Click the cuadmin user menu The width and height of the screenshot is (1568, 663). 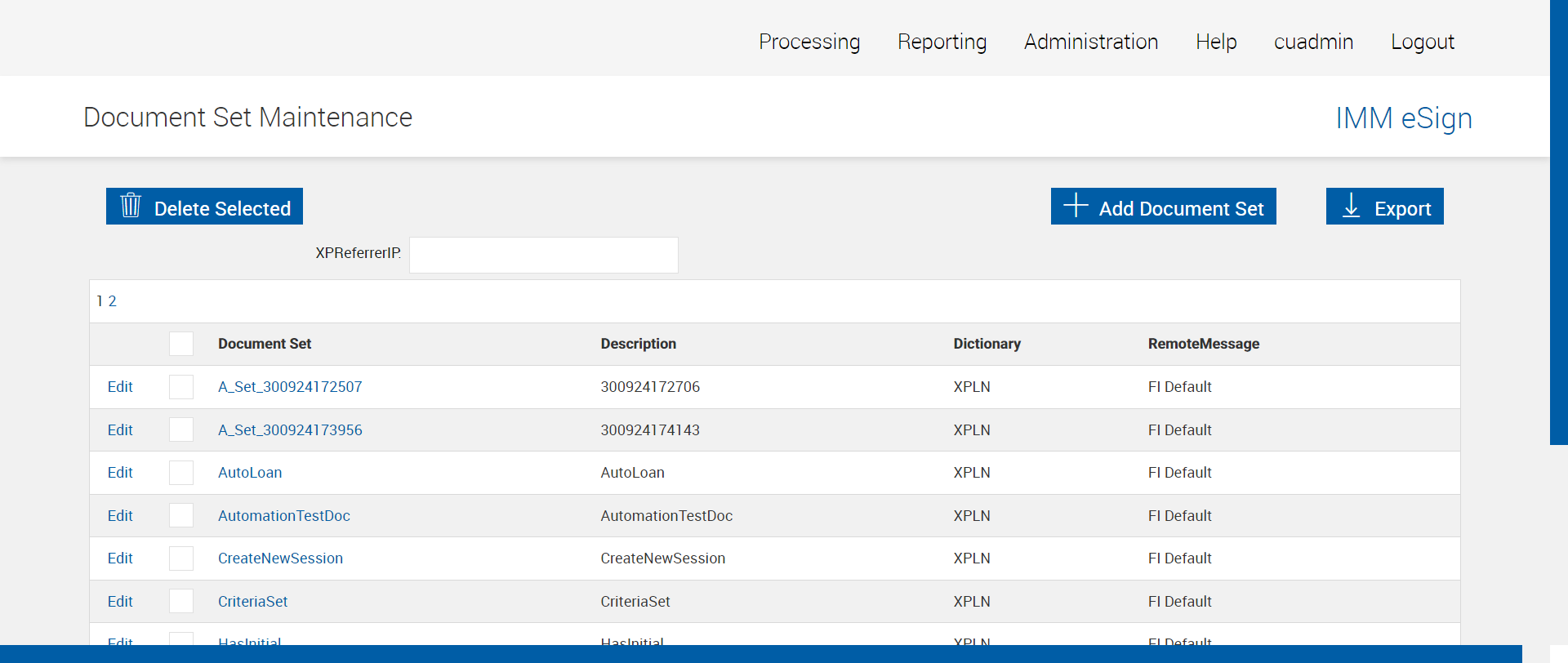[1313, 42]
